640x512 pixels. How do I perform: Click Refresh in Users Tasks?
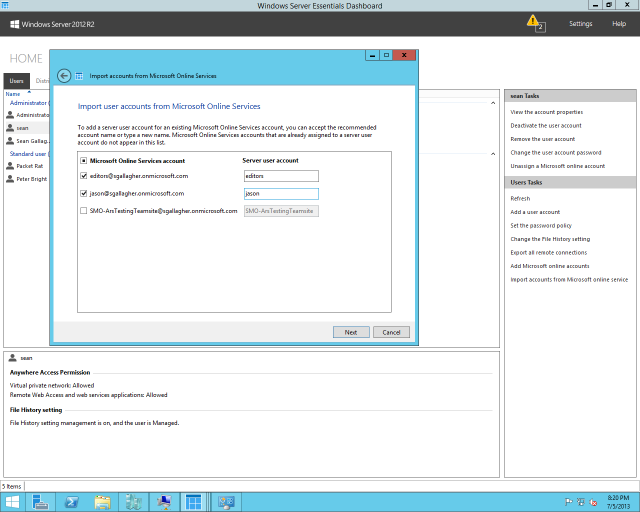click(x=520, y=198)
